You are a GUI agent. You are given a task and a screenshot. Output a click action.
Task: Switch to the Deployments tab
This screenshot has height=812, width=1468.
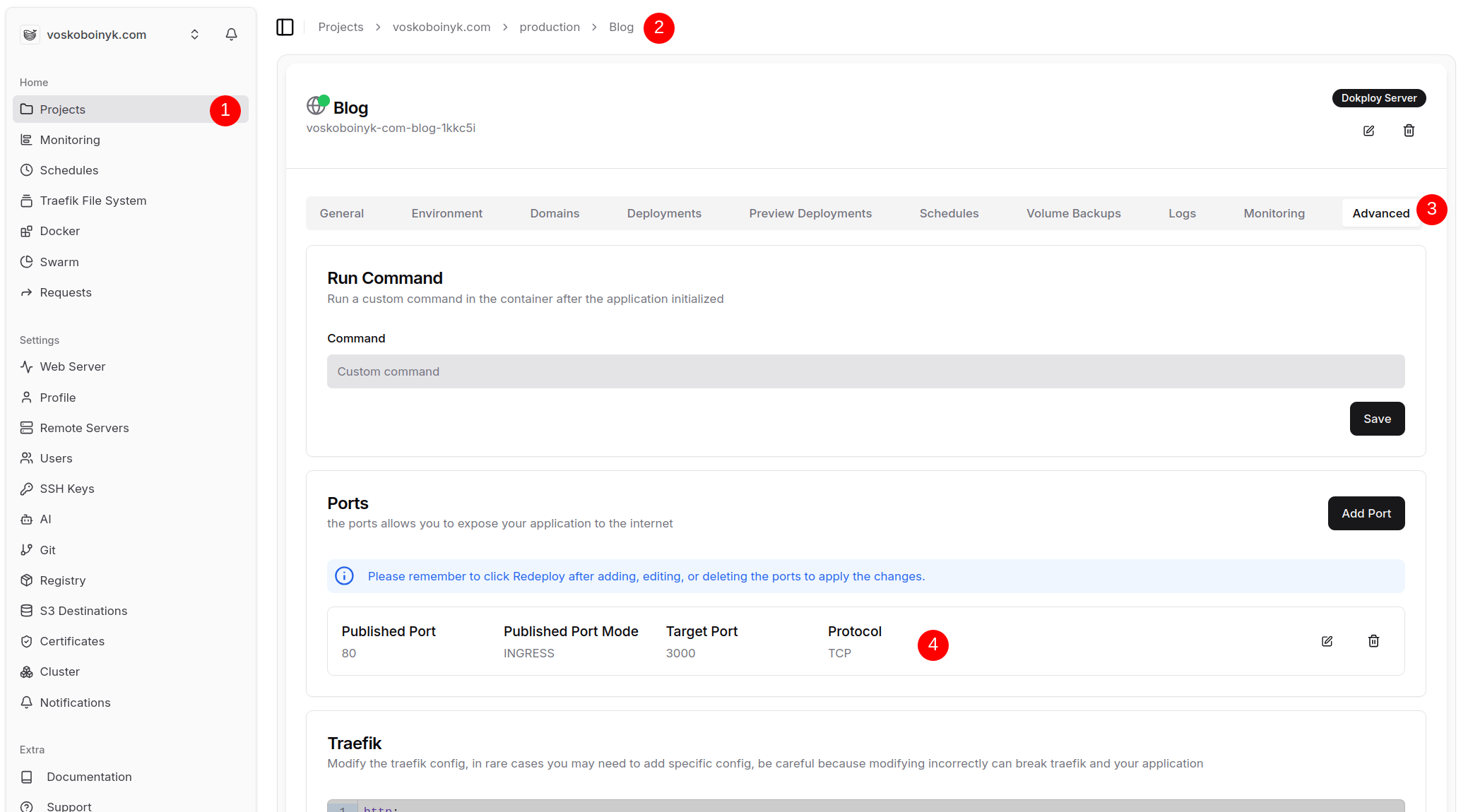(663, 213)
